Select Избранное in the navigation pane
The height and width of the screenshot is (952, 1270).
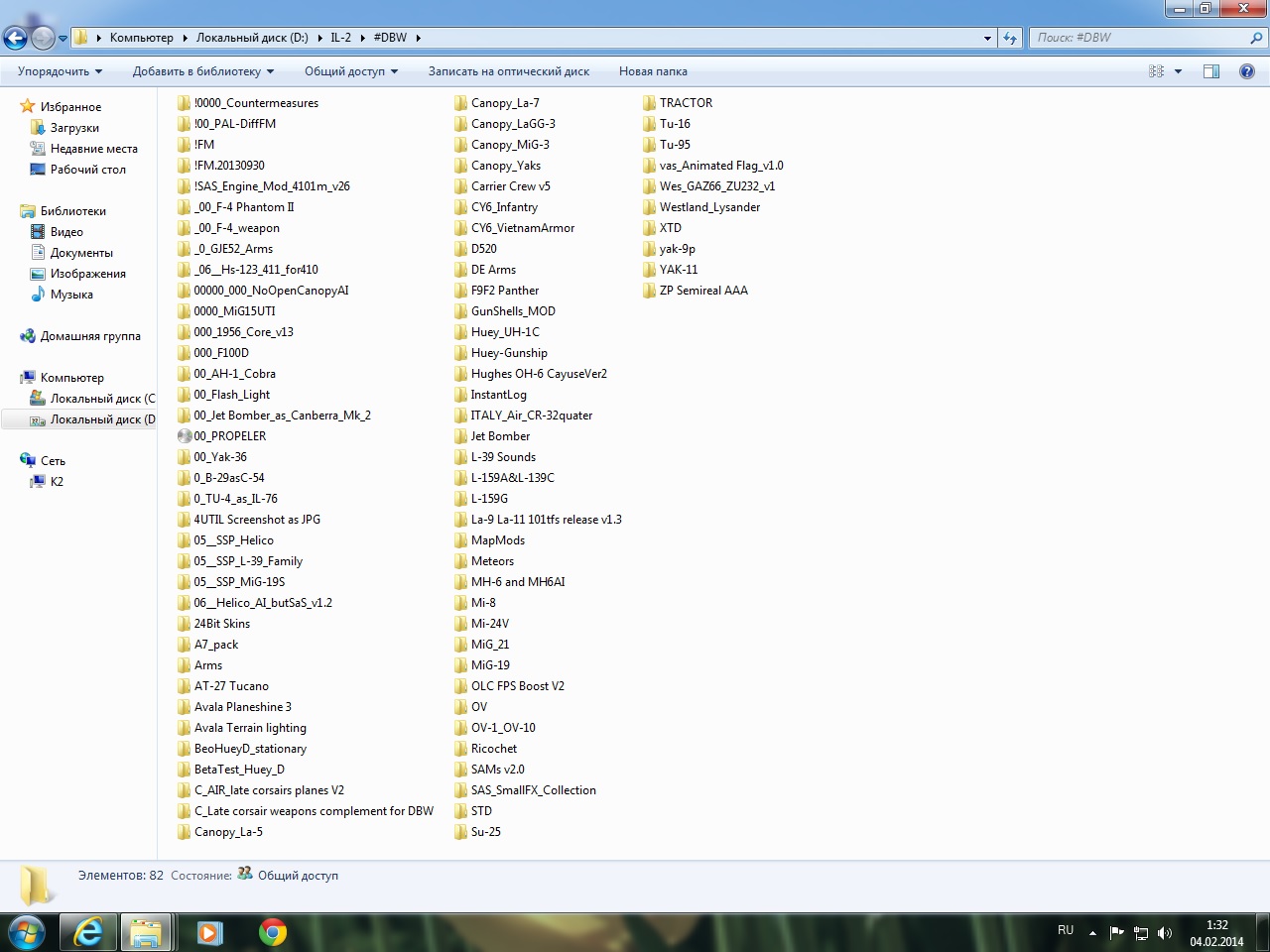coord(70,107)
